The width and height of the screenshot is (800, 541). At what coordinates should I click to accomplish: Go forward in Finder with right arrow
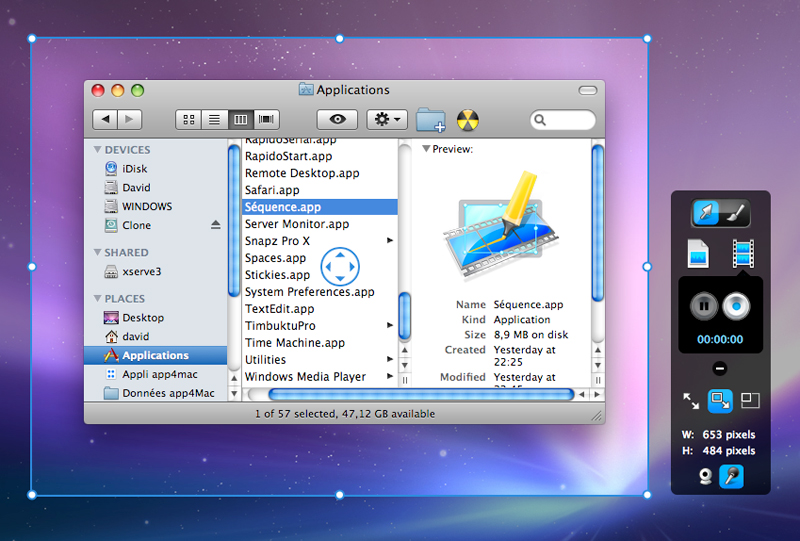point(130,119)
